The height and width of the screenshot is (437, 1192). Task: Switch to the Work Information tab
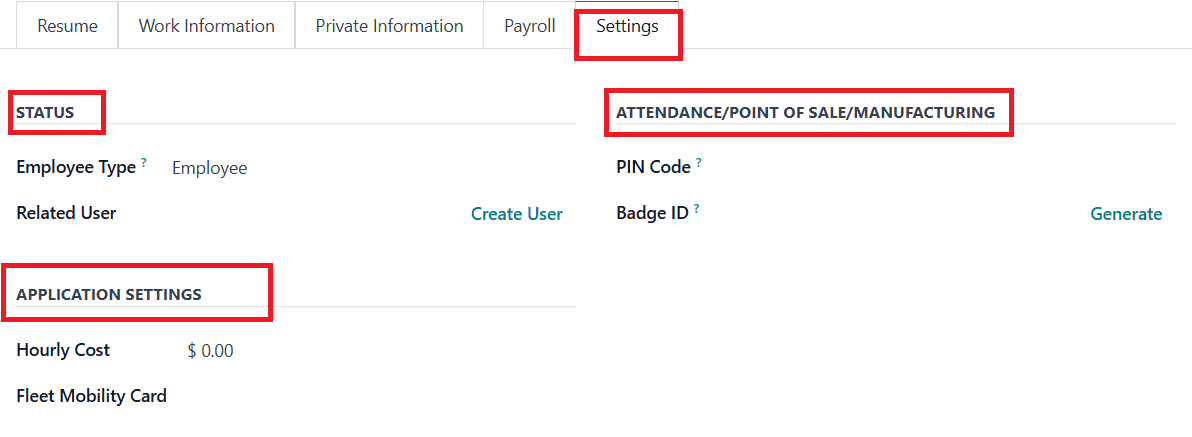pyautogui.click(x=206, y=26)
